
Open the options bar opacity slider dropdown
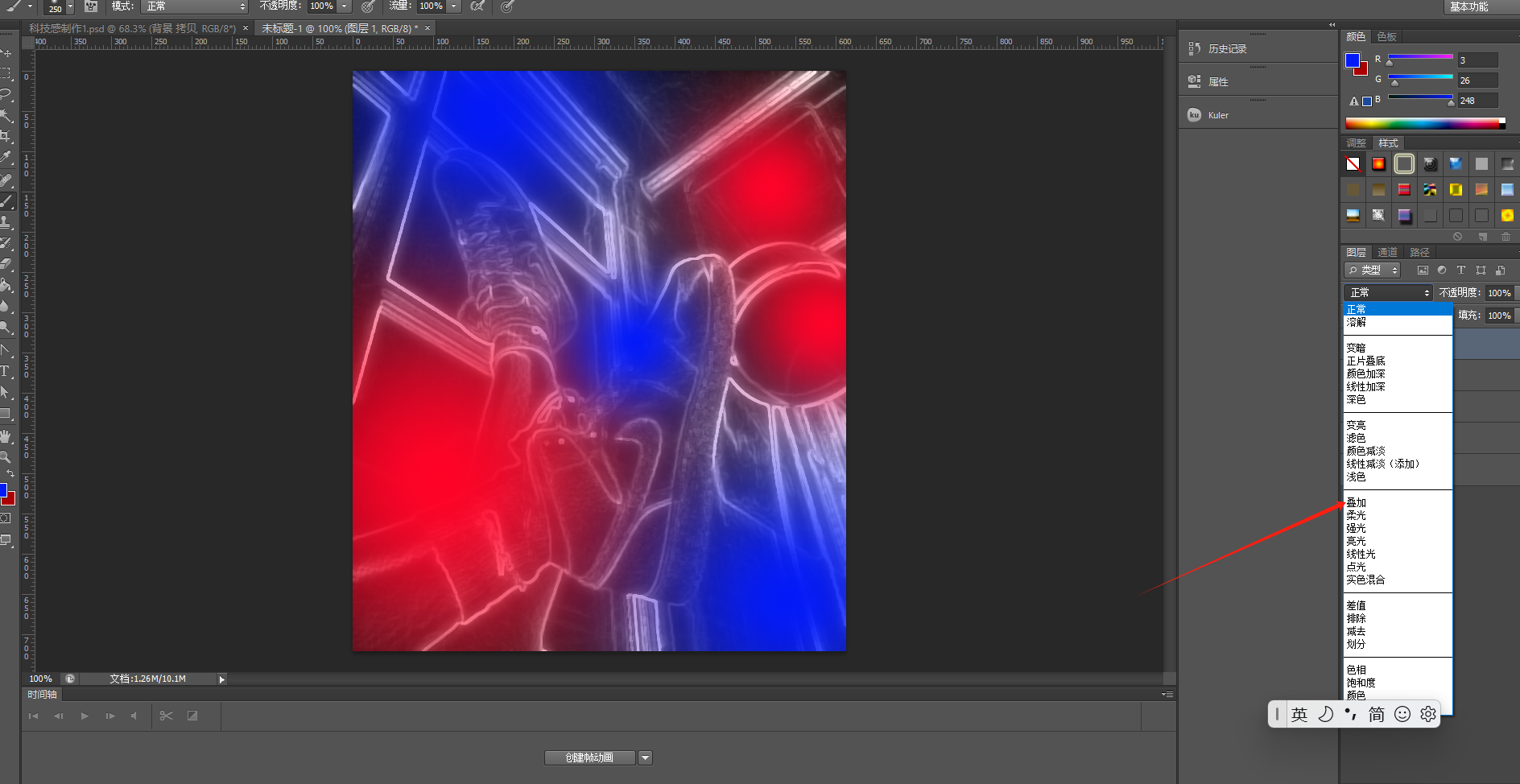click(345, 6)
